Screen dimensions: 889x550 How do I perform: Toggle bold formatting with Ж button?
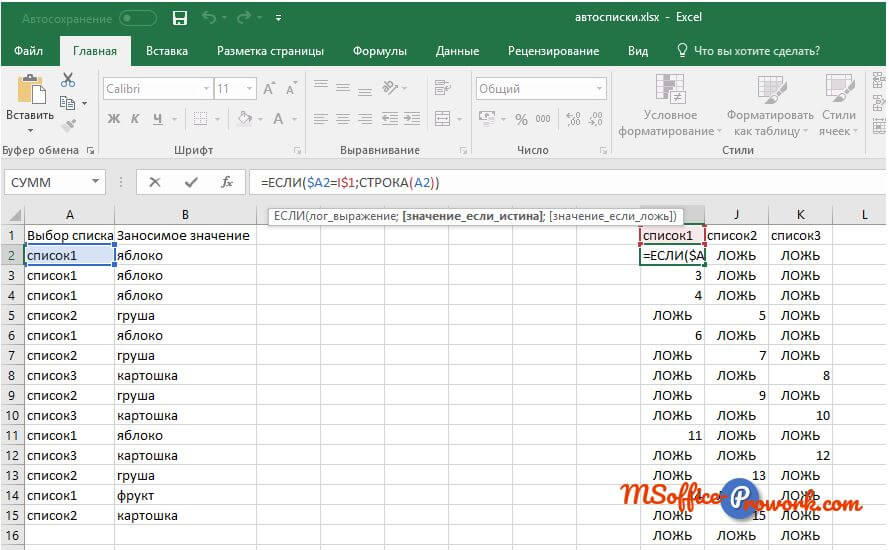point(113,119)
